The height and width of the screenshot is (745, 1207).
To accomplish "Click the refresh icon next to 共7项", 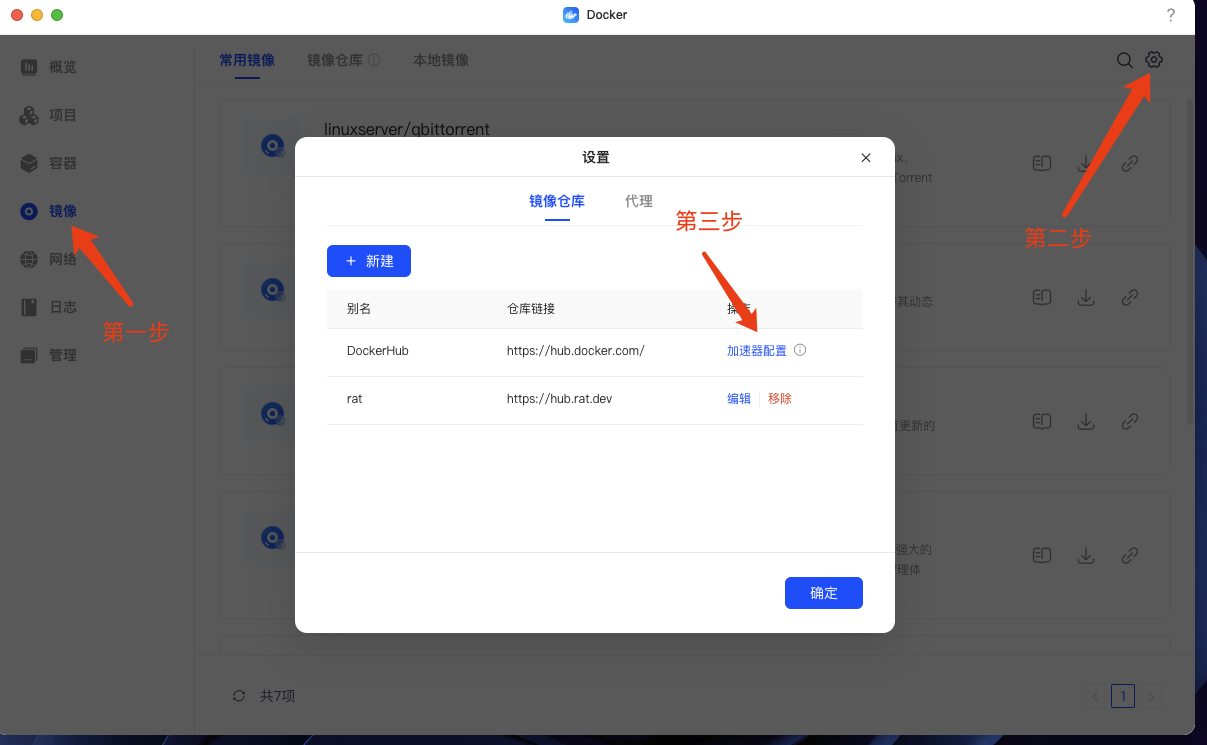I will (239, 696).
